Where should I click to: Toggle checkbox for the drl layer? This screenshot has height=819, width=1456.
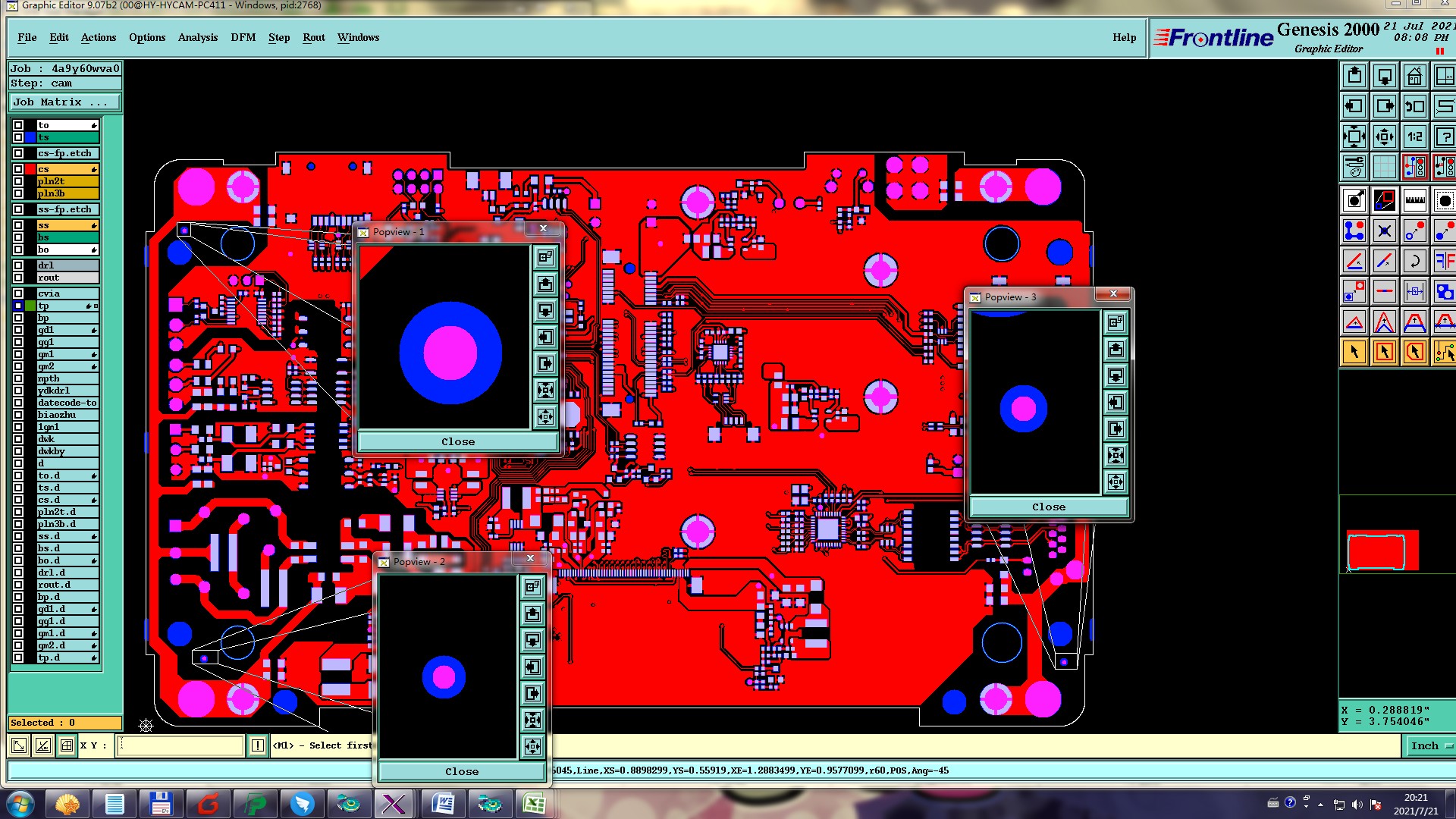coord(18,265)
